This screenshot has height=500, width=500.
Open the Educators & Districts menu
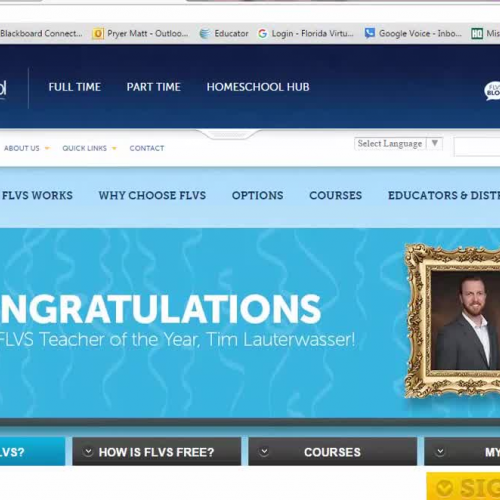444,195
